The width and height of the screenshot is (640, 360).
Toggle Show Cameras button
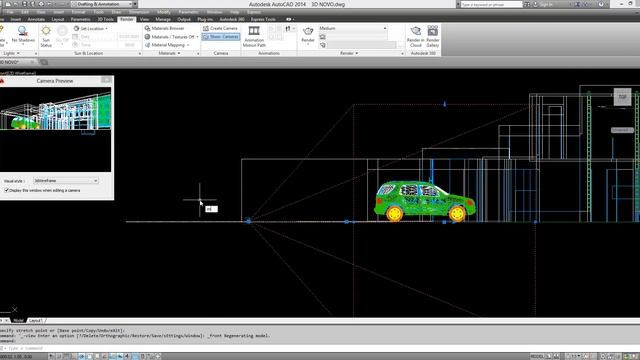220,37
